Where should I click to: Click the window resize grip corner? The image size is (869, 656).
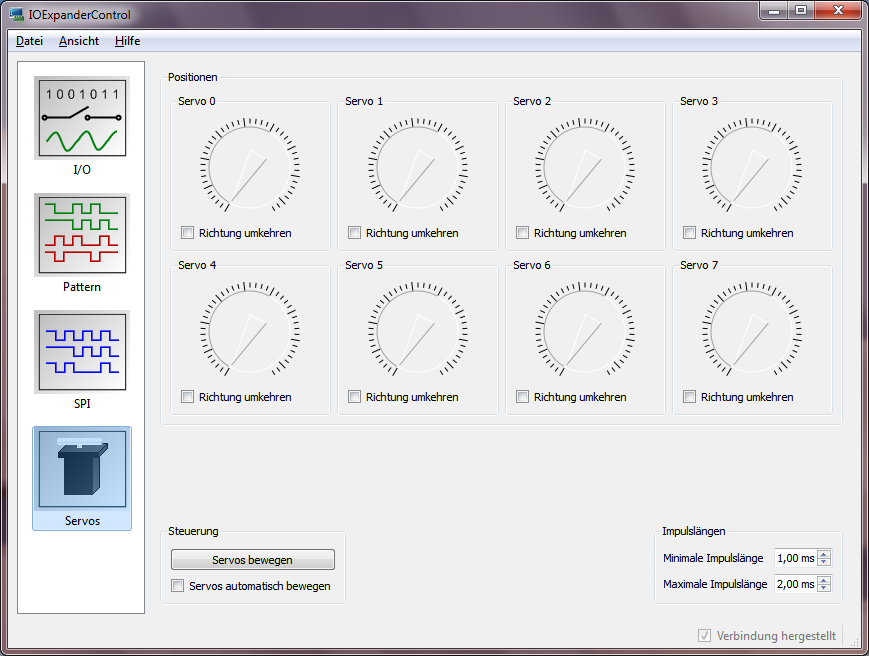(x=854, y=642)
